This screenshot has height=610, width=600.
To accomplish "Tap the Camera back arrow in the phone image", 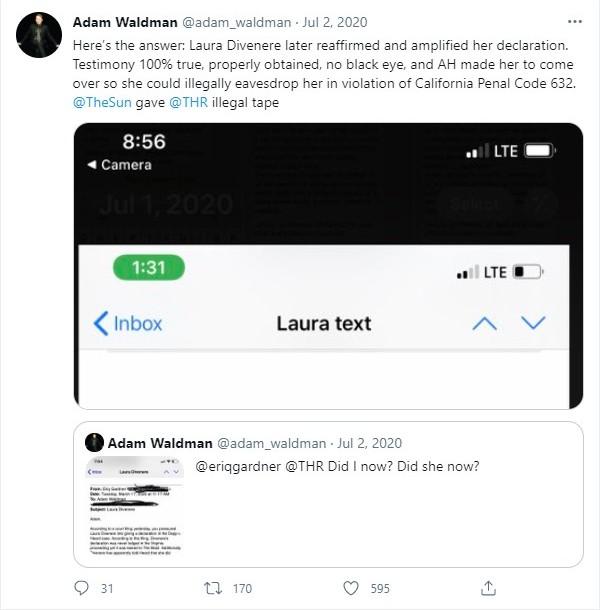I will coord(119,165).
